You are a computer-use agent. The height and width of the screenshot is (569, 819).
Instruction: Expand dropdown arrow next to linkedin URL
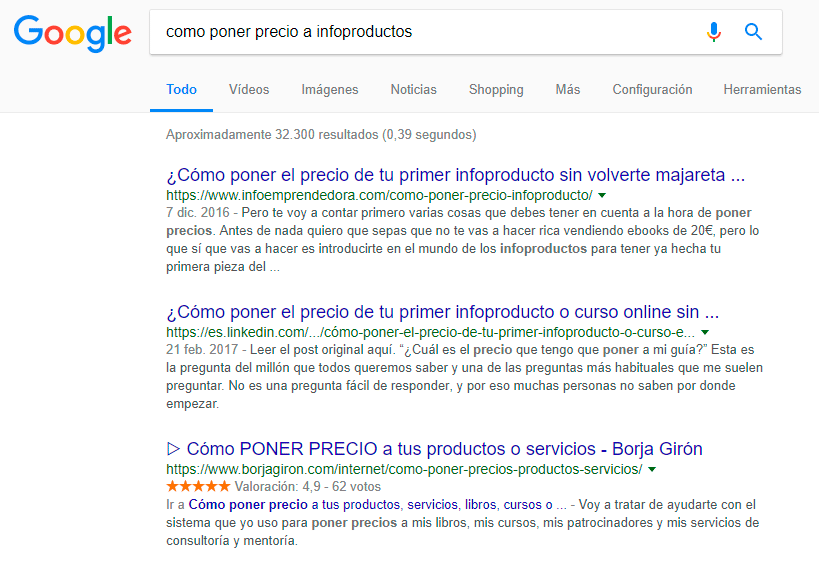[x=705, y=332]
